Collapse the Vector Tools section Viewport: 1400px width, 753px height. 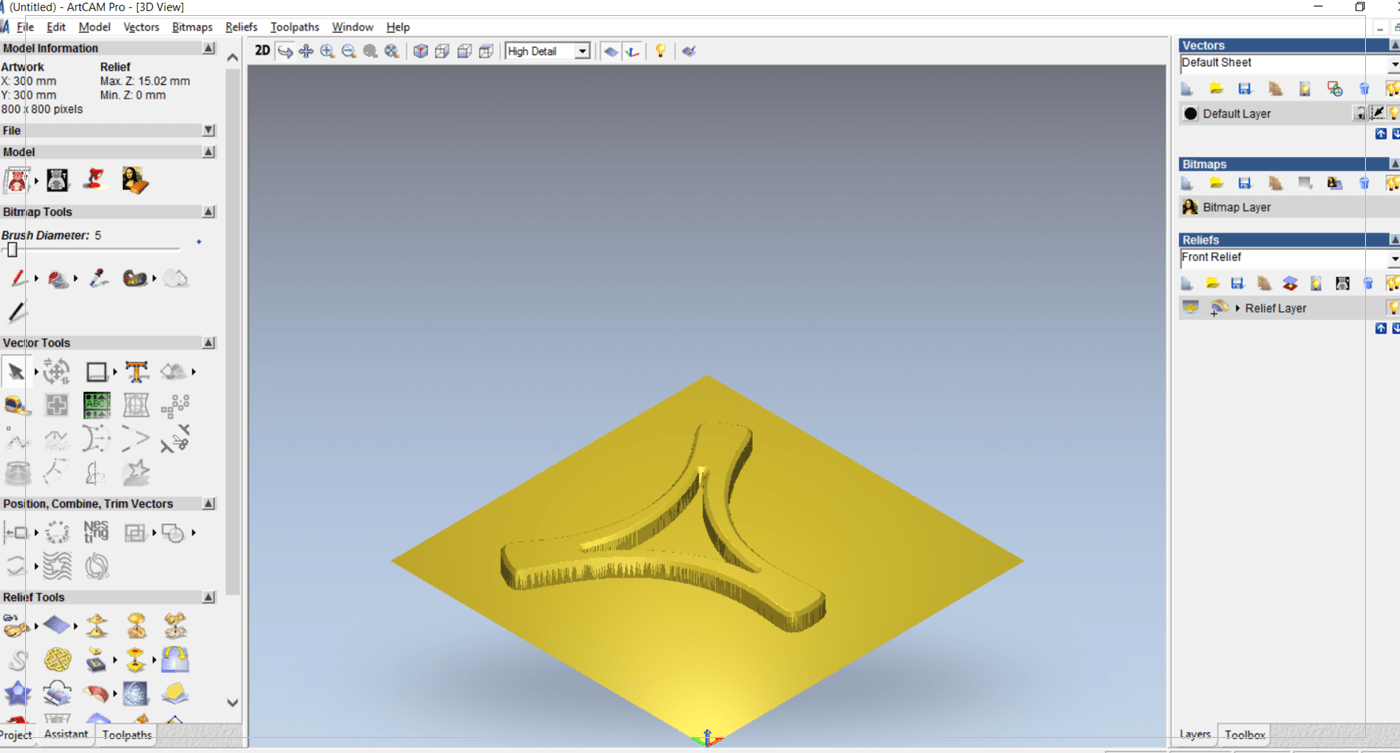tap(208, 343)
